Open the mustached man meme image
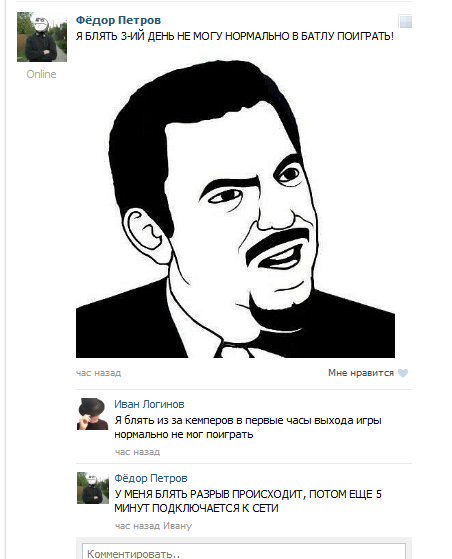This screenshot has width=452, height=559. [235, 209]
